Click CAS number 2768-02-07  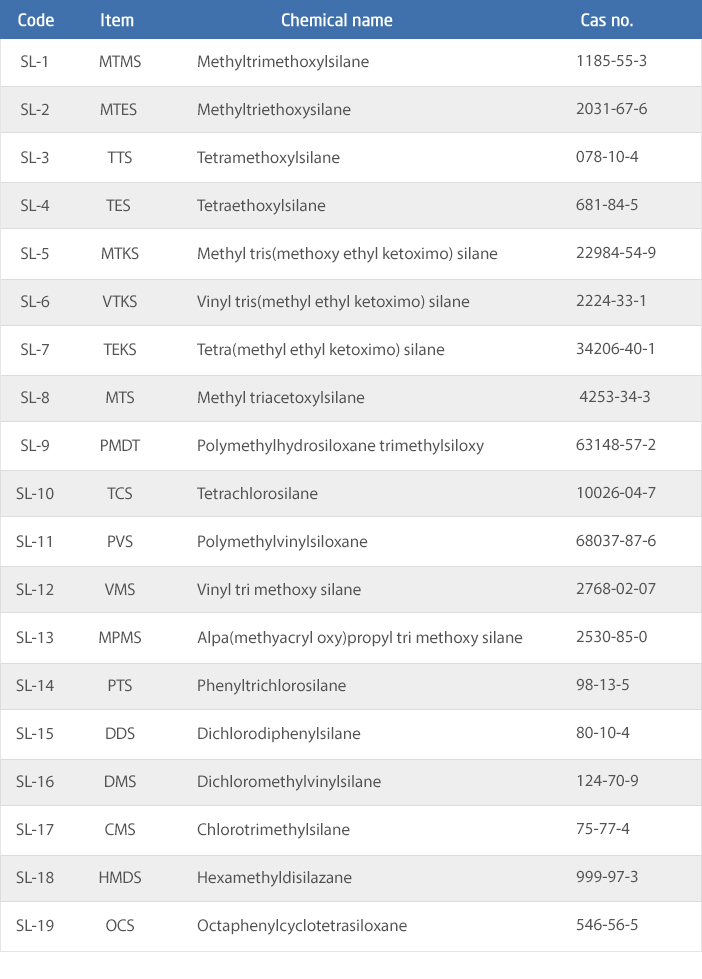click(616, 590)
